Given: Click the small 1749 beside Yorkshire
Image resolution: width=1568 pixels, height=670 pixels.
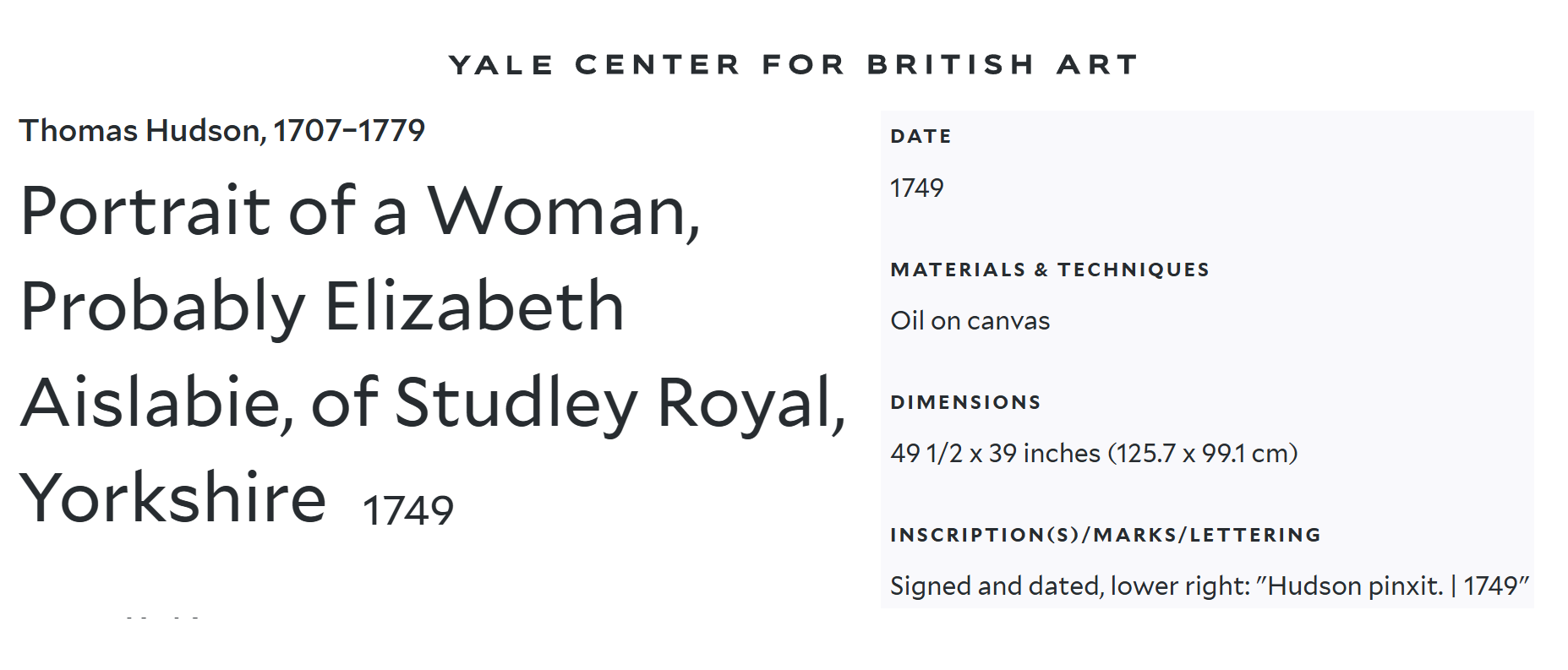Looking at the screenshot, I should pos(407,510).
